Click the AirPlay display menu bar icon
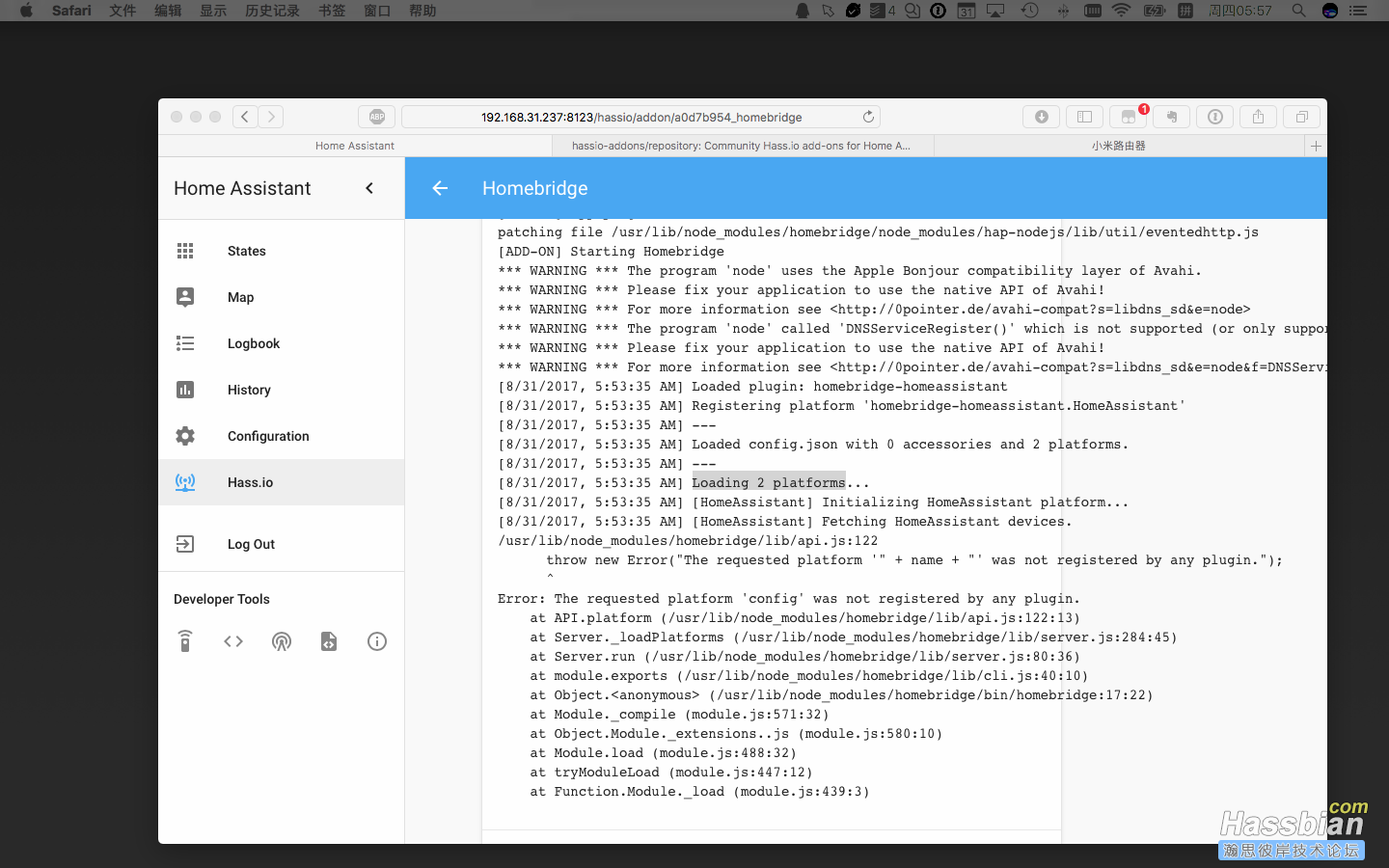 (995, 11)
